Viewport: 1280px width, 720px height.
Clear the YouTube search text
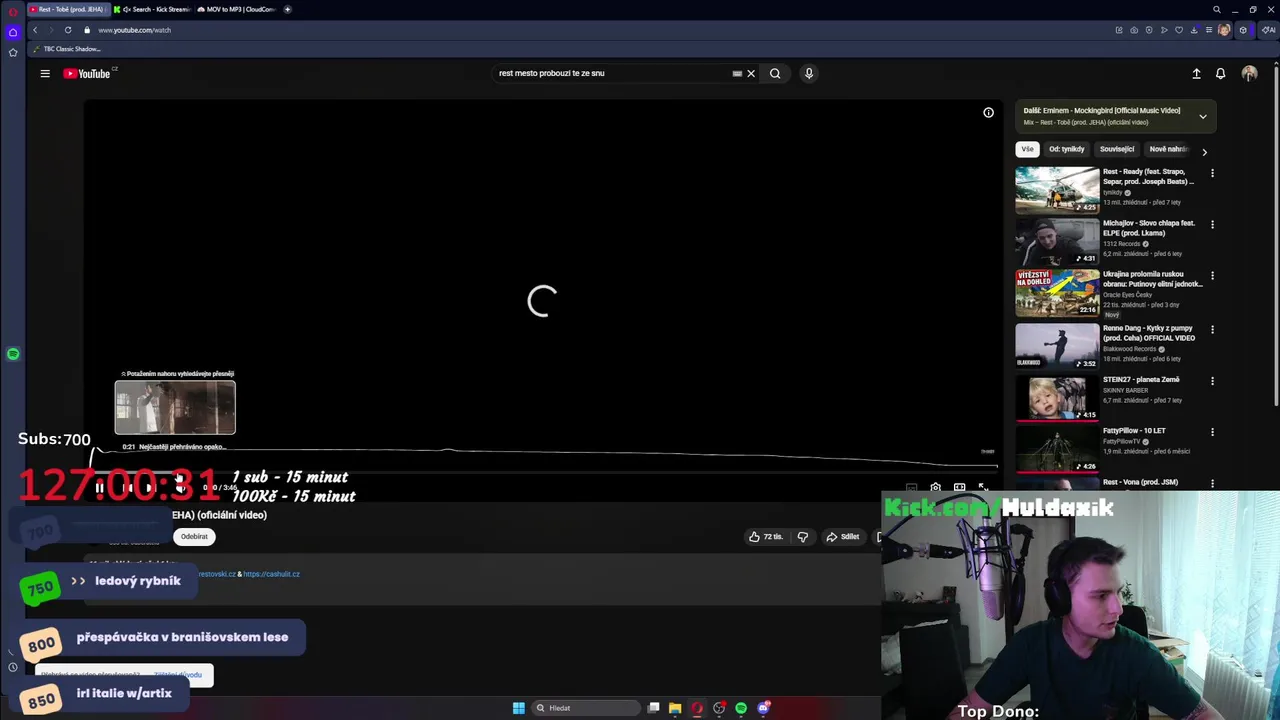(751, 73)
